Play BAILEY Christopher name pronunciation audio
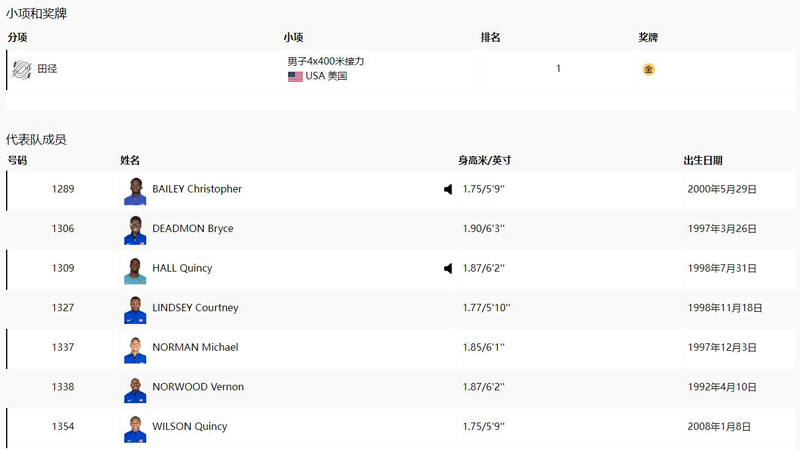The image size is (800, 450). 448,189
